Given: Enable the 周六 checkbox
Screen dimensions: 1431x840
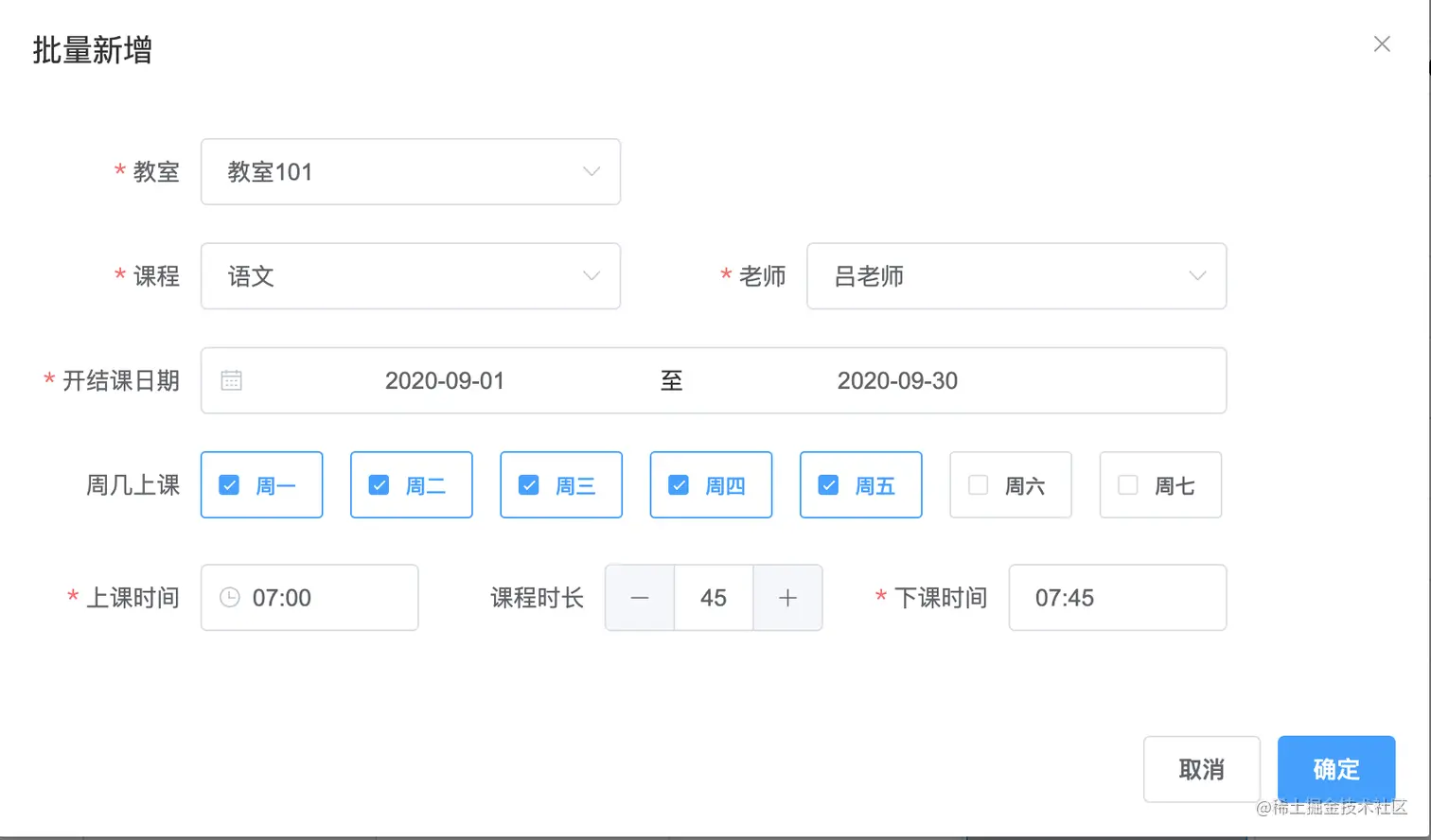Looking at the screenshot, I should 977,484.
